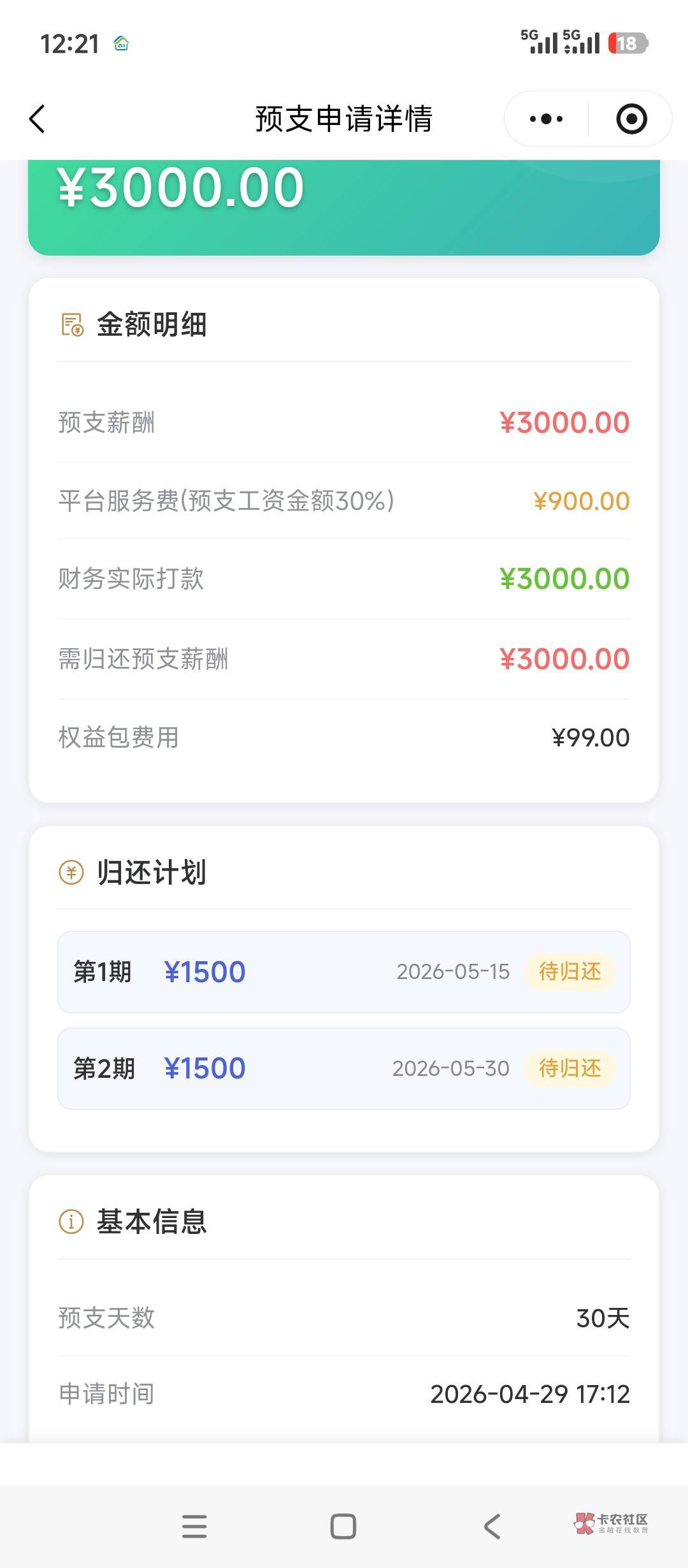Tap the back arrow in header
This screenshot has height=1568, width=688.
[38, 119]
